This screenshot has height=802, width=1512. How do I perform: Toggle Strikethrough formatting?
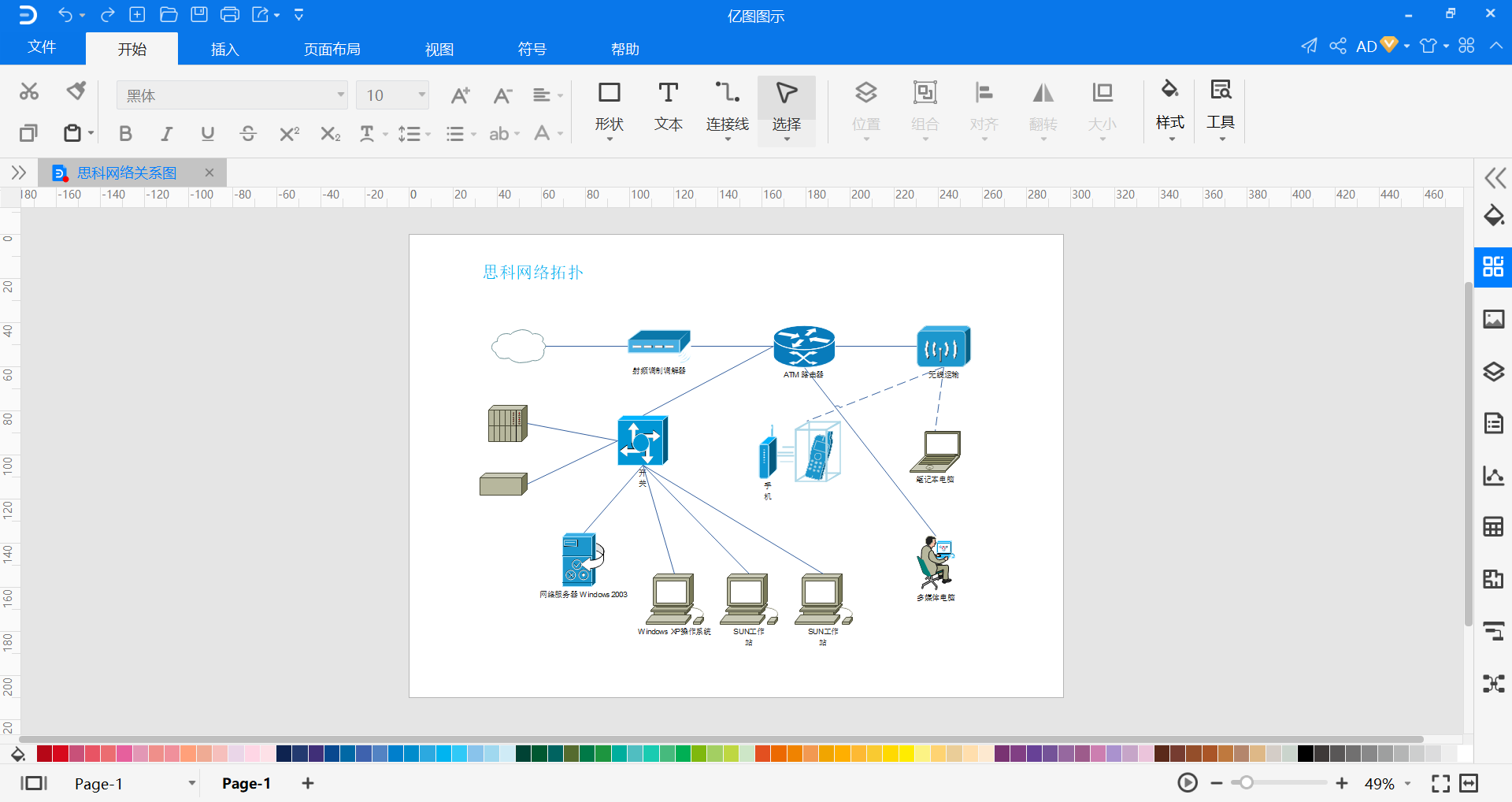[x=248, y=134]
